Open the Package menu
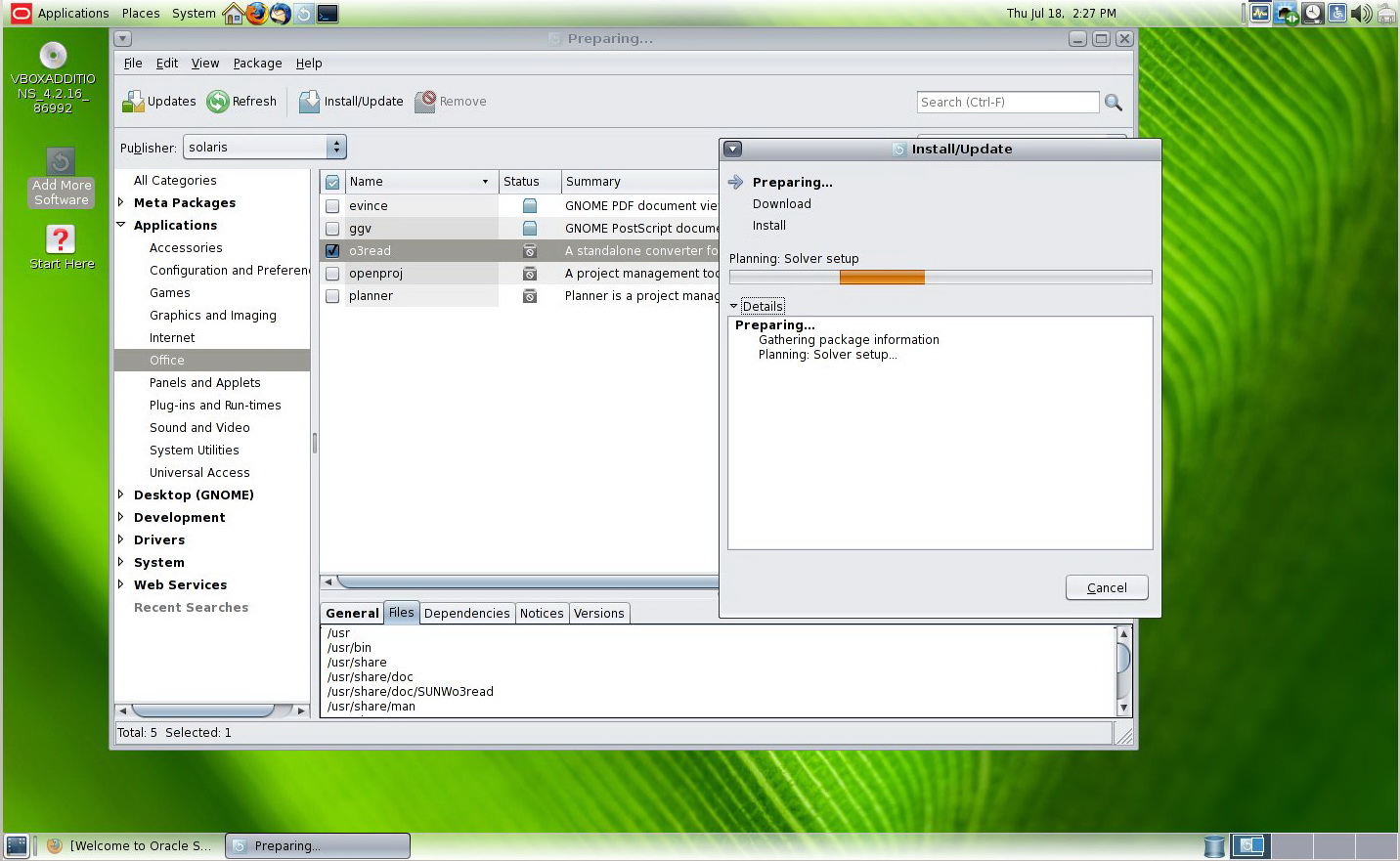The width and height of the screenshot is (1400, 861). (x=257, y=63)
